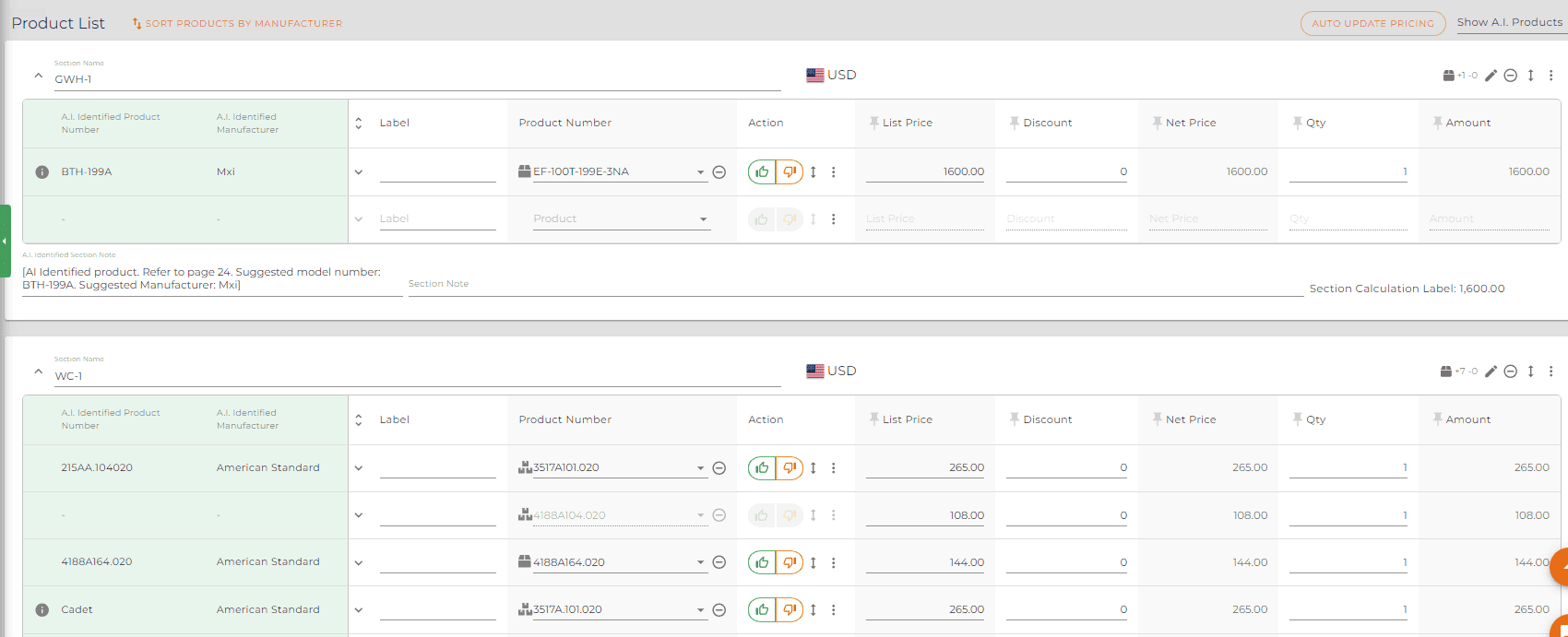Collapse the GWH-1 section with its chevron

tap(38, 77)
